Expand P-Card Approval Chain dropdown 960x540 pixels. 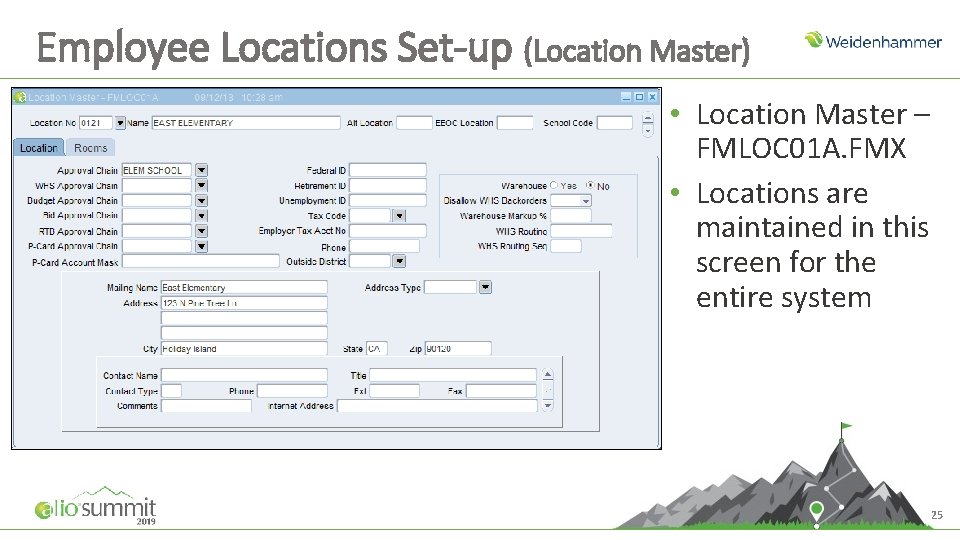(x=201, y=246)
